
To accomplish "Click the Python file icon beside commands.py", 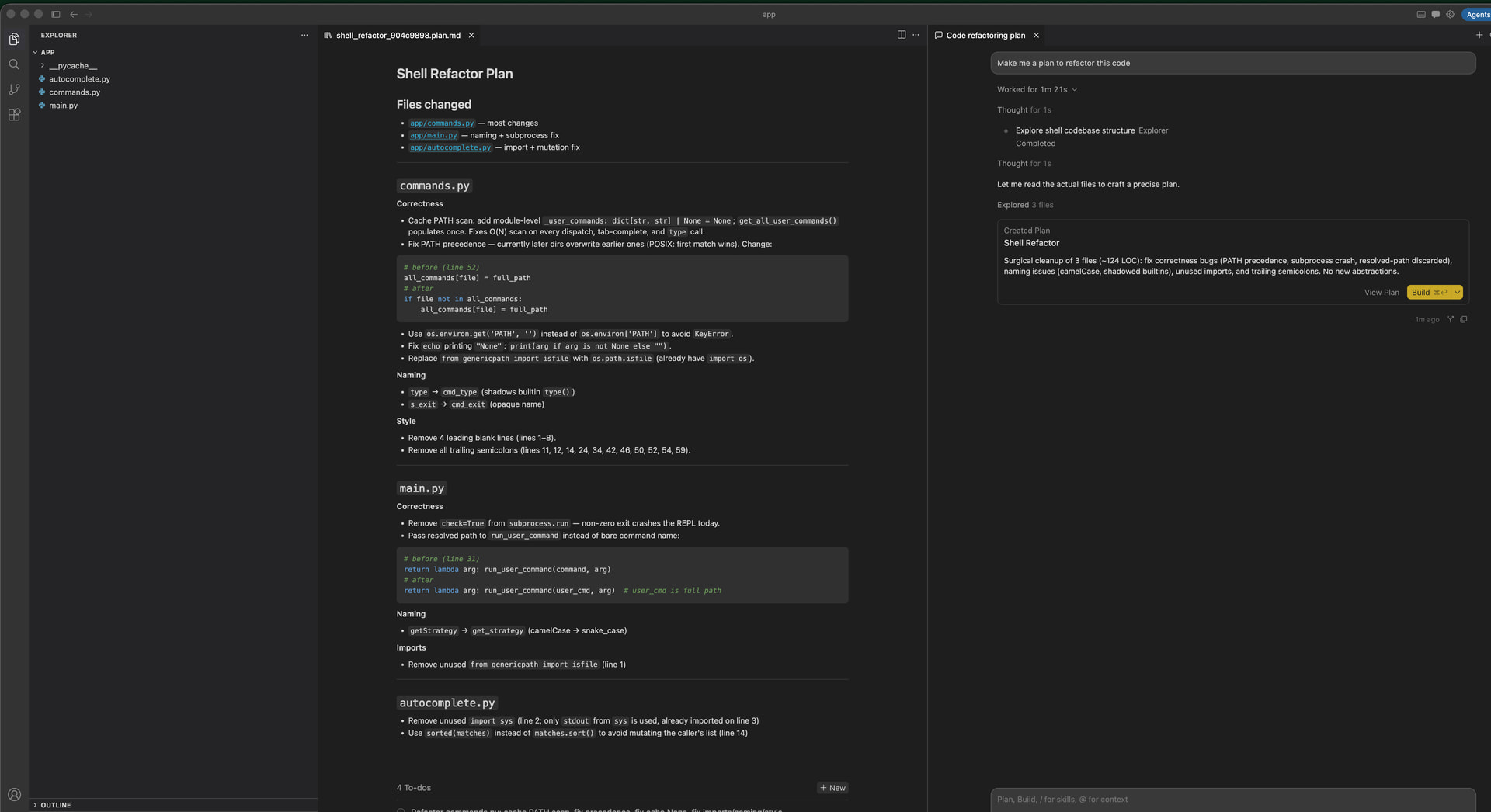I will [x=42, y=92].
